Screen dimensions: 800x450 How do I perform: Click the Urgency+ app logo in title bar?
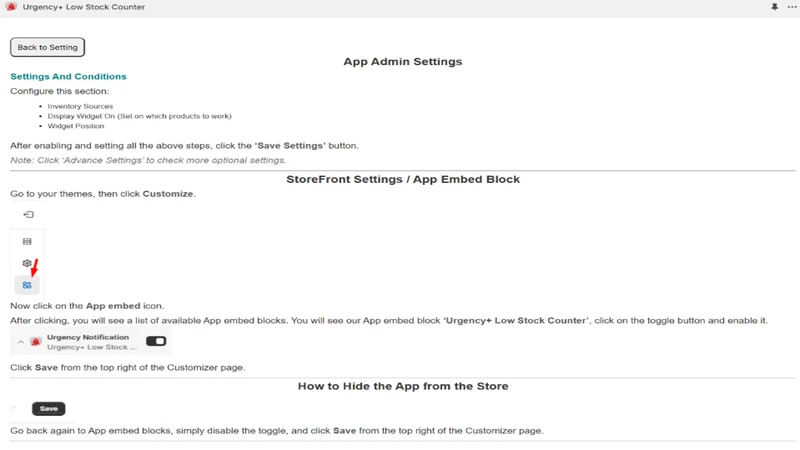click(x=11, y=7)
